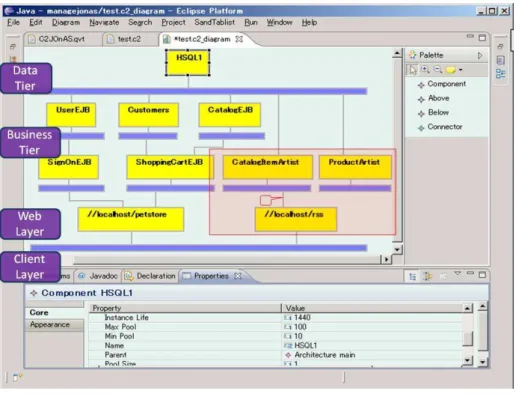Open the SandTablist menu
This screenshot has height=394, width=516.
[x=214, y=22]
